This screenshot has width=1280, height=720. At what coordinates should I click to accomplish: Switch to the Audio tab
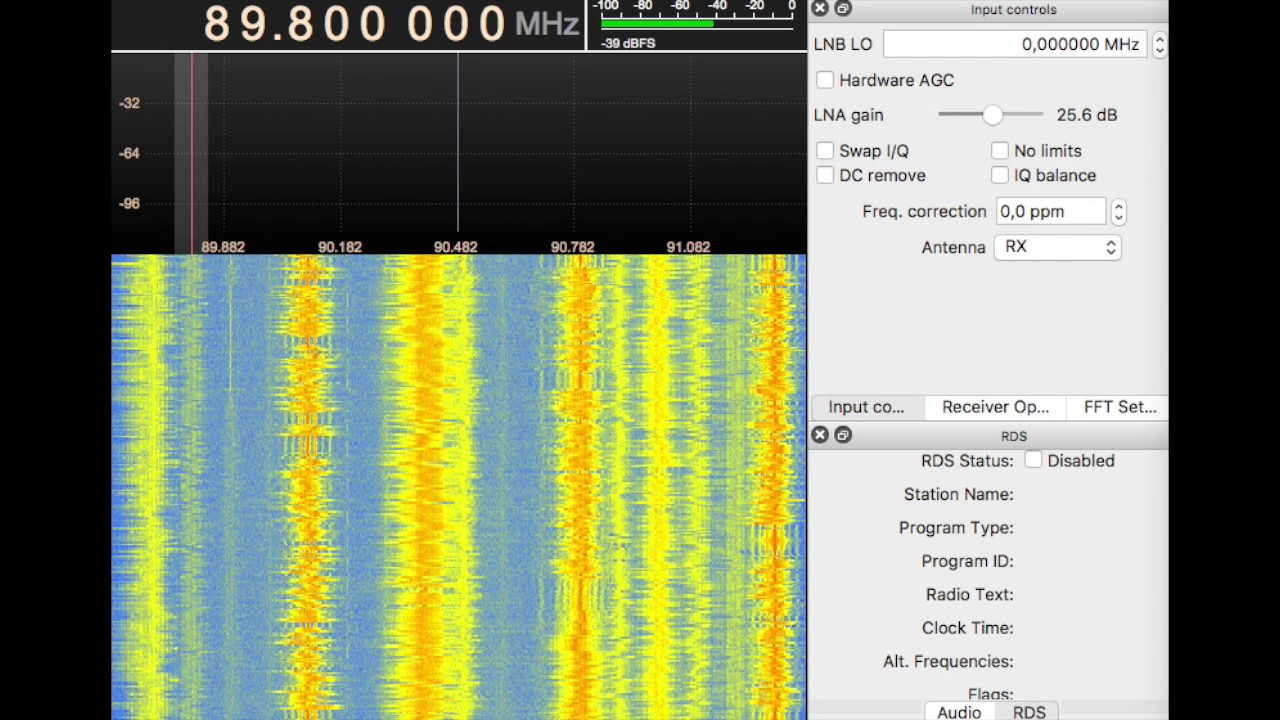point(959,712)
